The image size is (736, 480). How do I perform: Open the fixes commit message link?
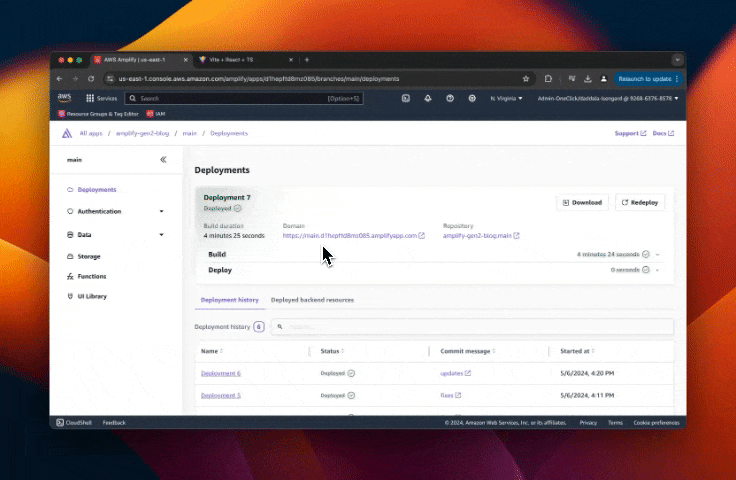tap(446, 396)
